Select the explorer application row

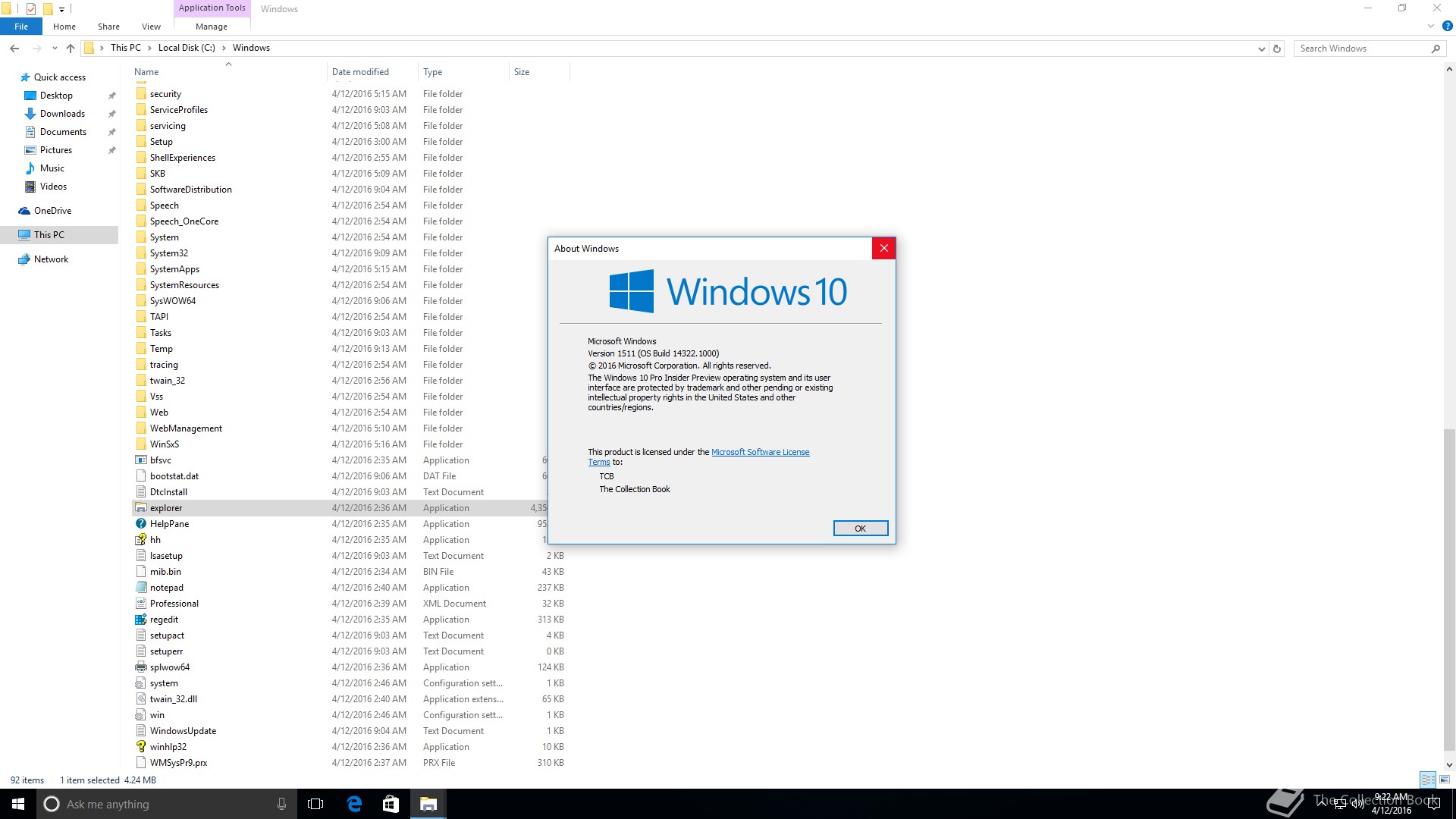349,508
